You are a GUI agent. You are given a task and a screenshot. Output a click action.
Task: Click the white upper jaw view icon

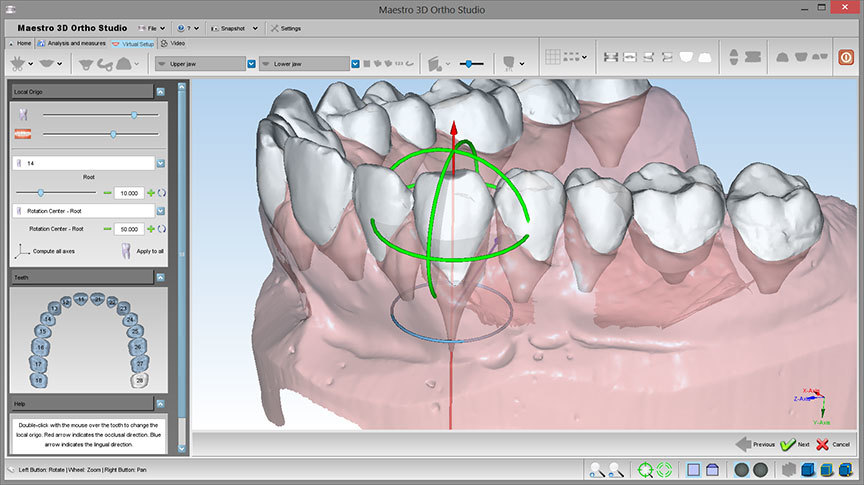[x=686, y=57]
